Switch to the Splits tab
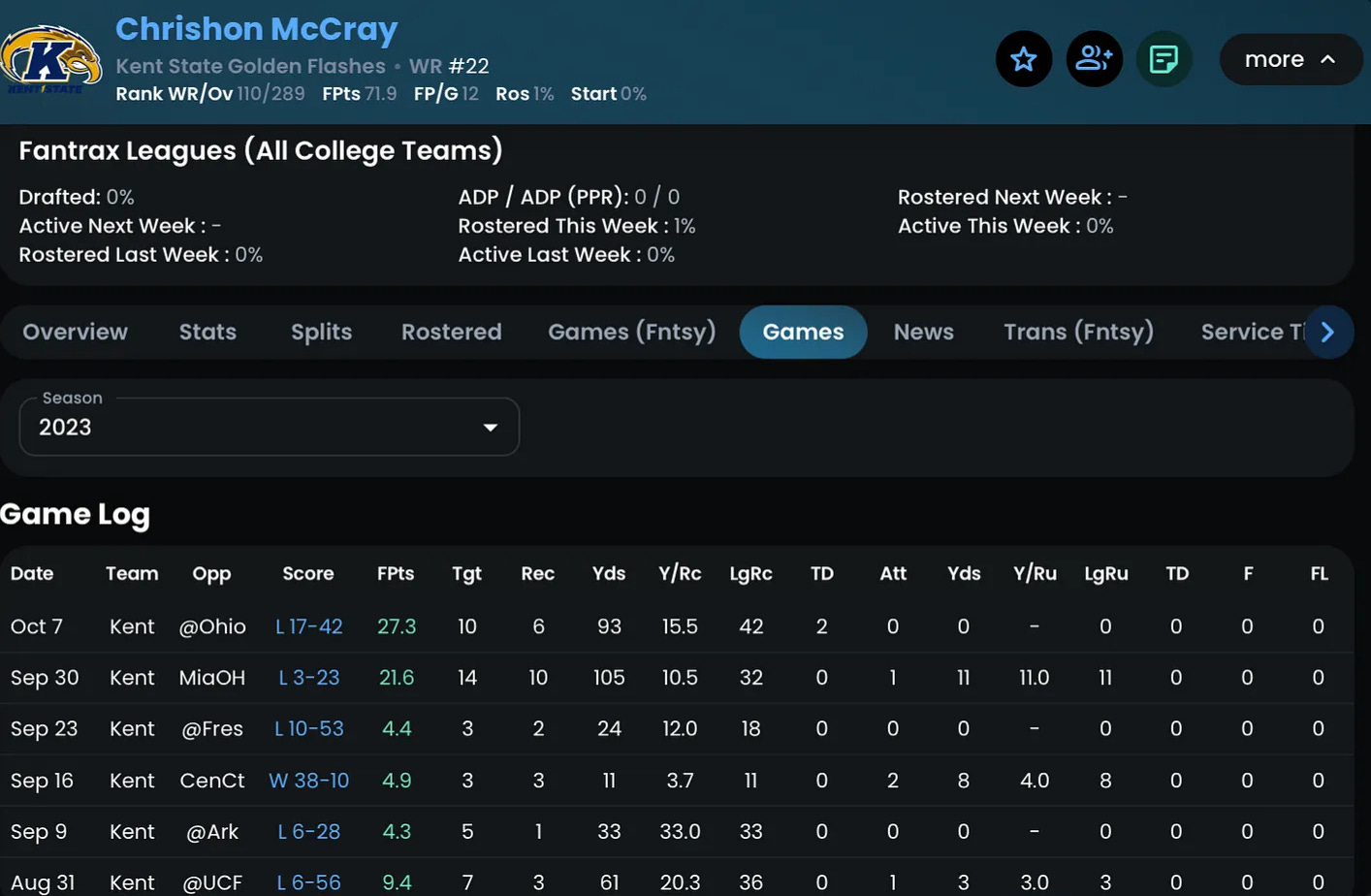 pos(321,332)
